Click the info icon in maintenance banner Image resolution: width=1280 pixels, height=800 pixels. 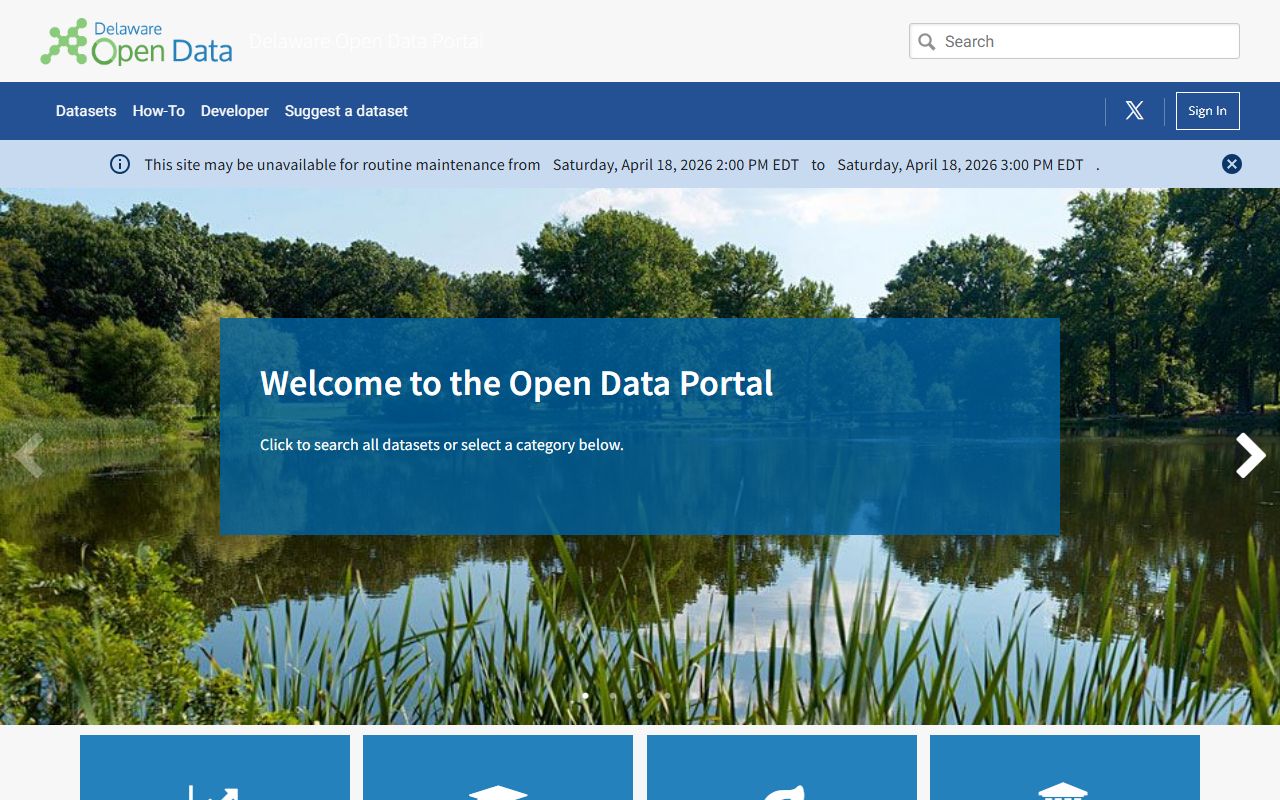[120, 164]
